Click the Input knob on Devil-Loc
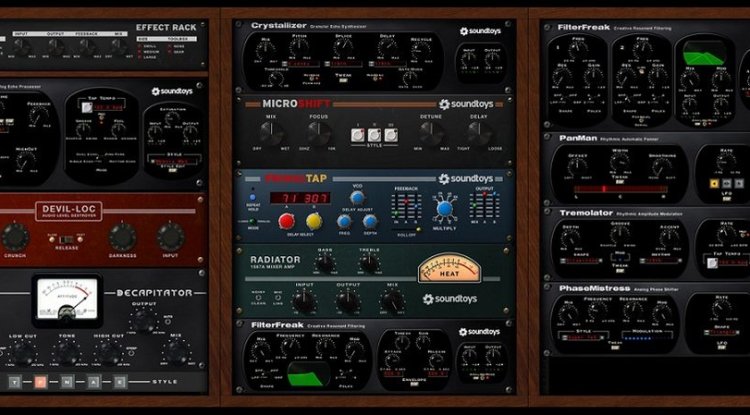The image size is (750, 415). point(171,237)
